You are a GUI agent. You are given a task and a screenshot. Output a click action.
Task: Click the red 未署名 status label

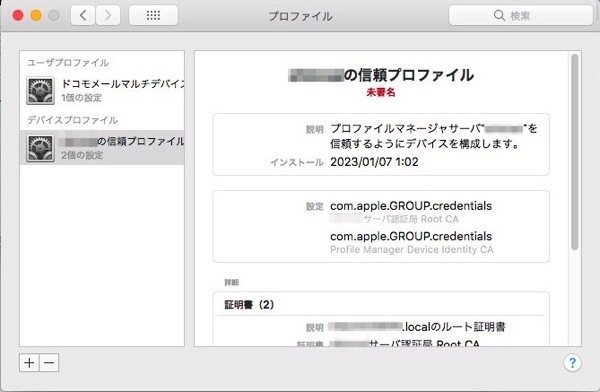pyautogui.click(x=381, y=92)
